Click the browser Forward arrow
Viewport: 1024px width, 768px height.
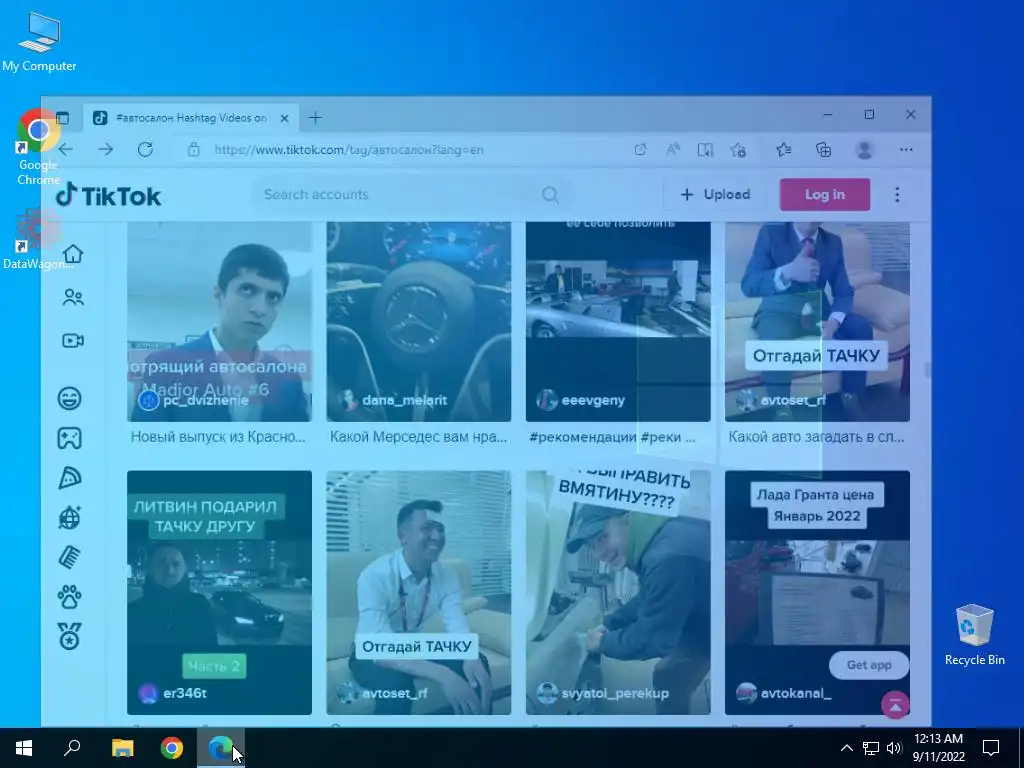click(x=106, y=150)
